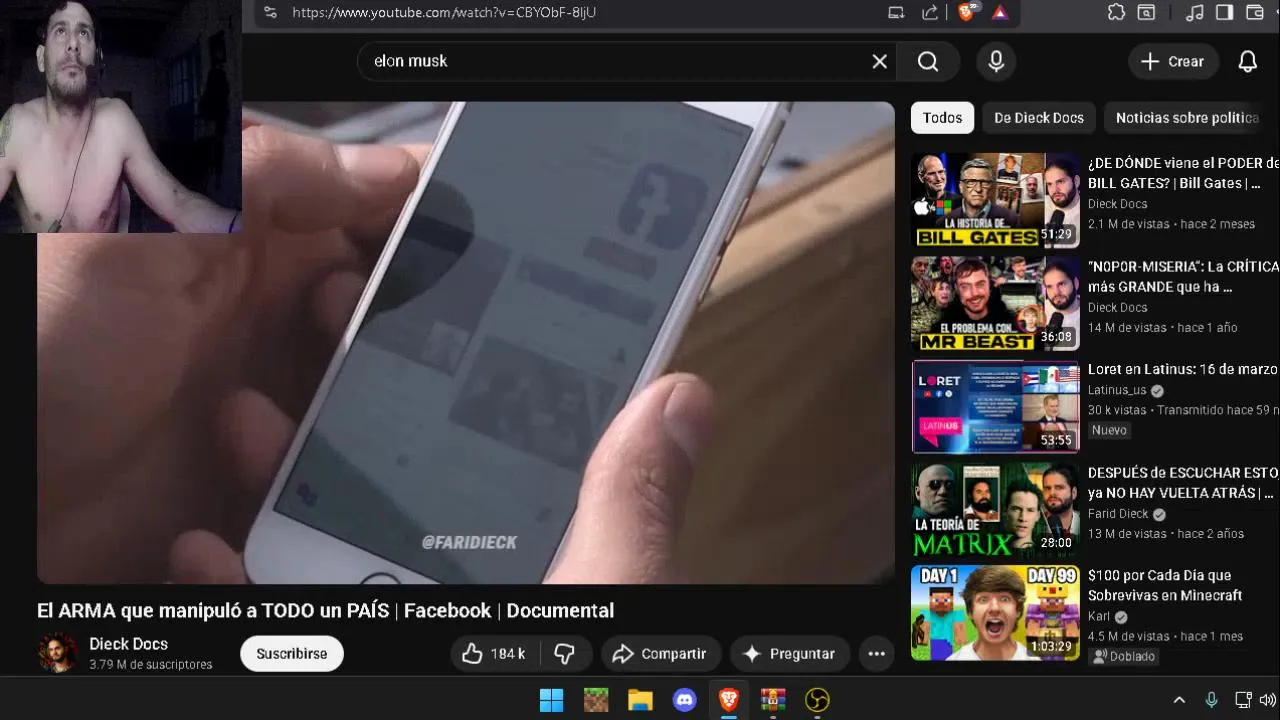Open the volume speaker tray icon
Image resolution: width=1280 pixels, height=720 pixels.
point(1268,700)
